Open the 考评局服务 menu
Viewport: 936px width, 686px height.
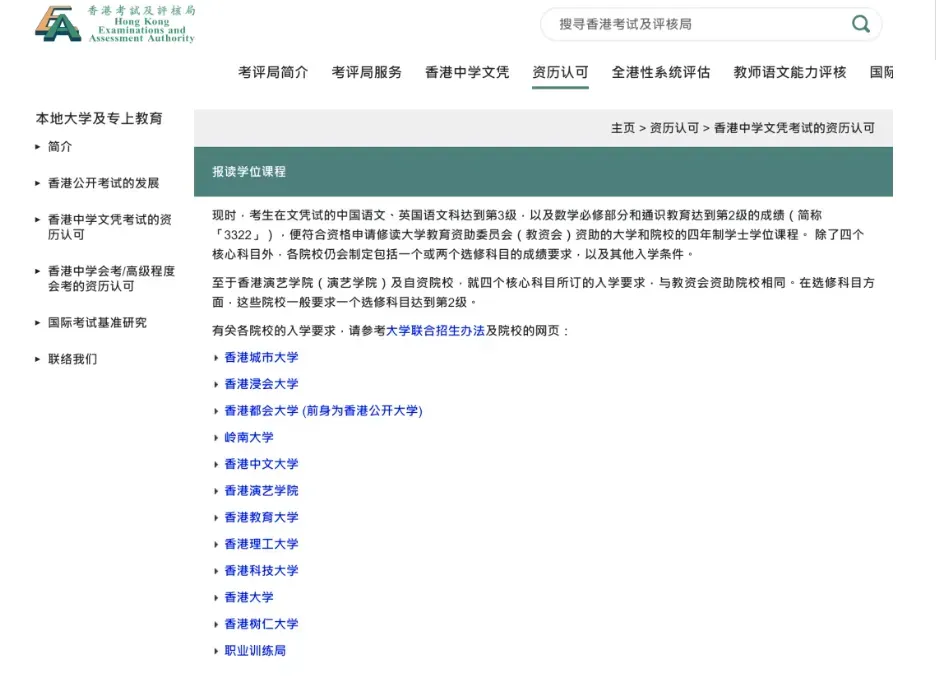(367, 72)
